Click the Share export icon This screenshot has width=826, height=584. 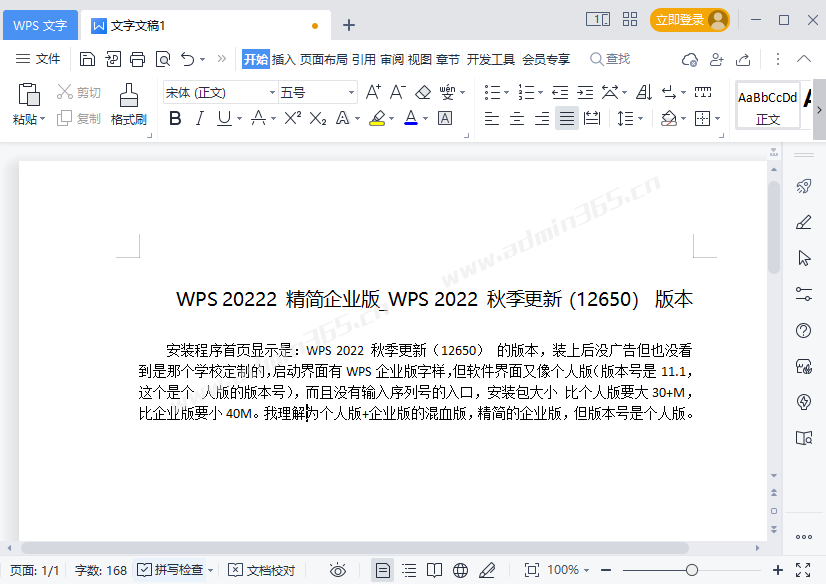[743, 60]
